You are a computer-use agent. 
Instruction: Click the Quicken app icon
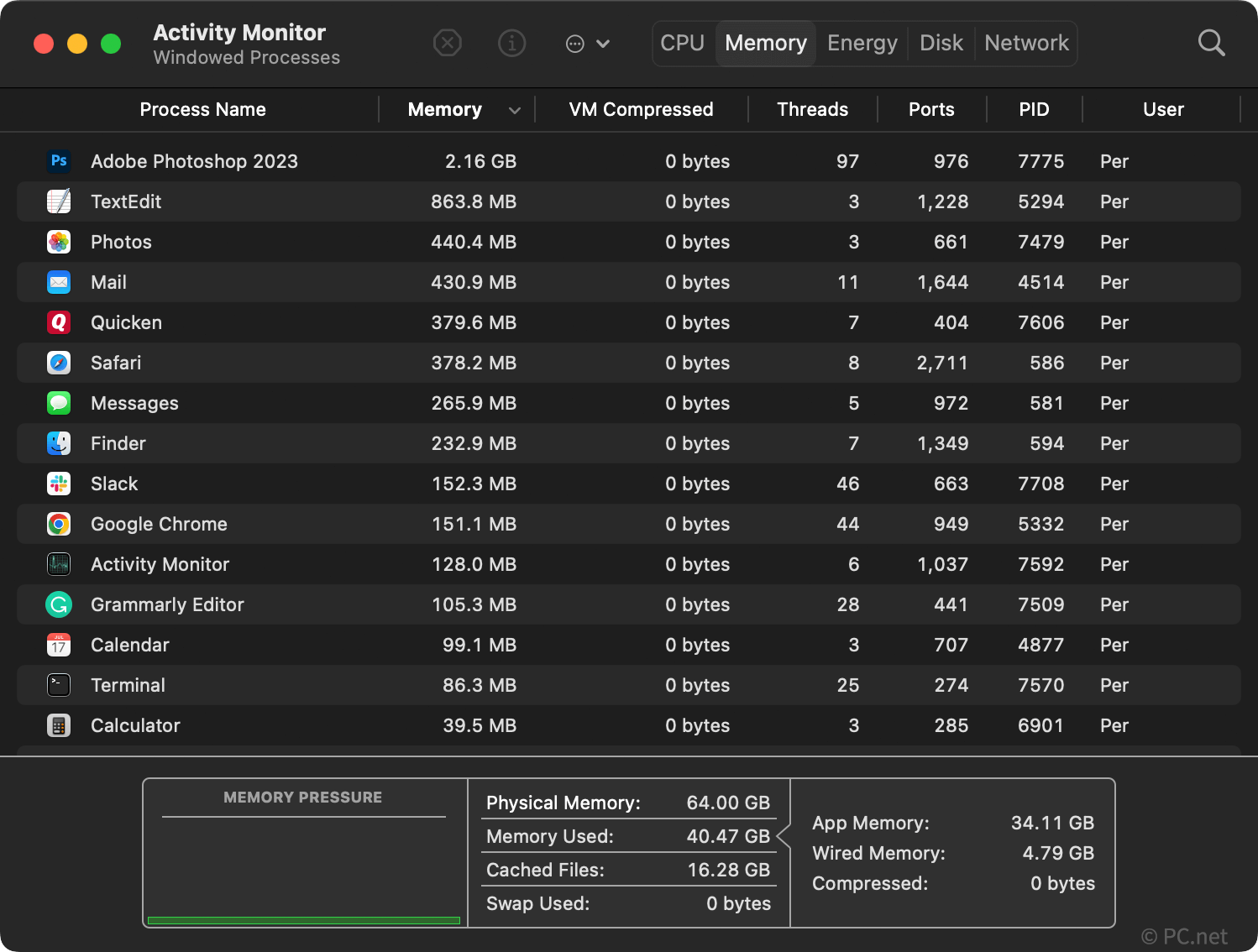[x=59, y=322]
